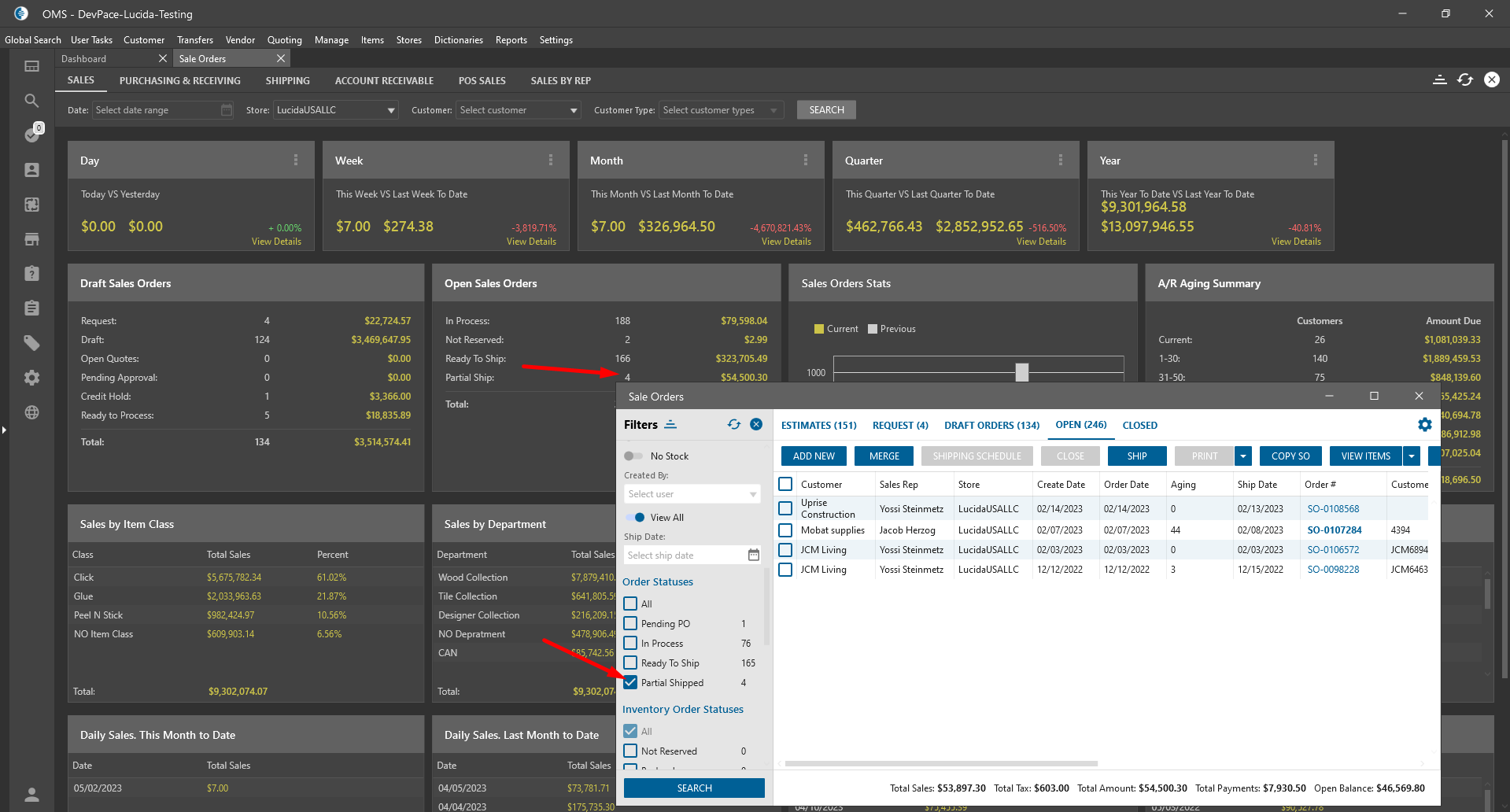Uncheck the Partial Shipped status checkbox
Image resolution: width=1510 pixels, height=812 pixels.
(630, 683)
